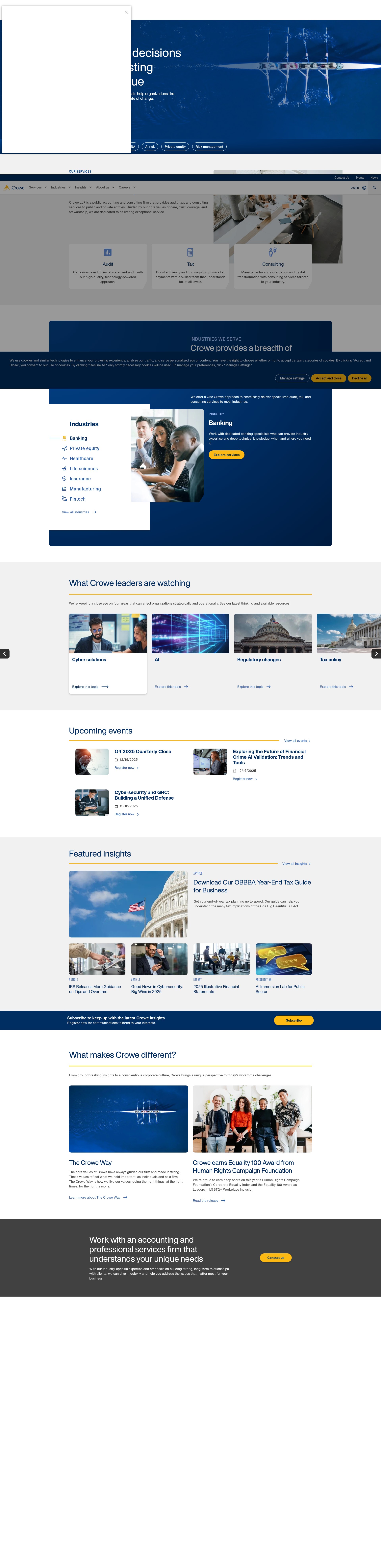Open the globe language selector
This screenshot has height=1568, width=381.
tap(365, 187)
